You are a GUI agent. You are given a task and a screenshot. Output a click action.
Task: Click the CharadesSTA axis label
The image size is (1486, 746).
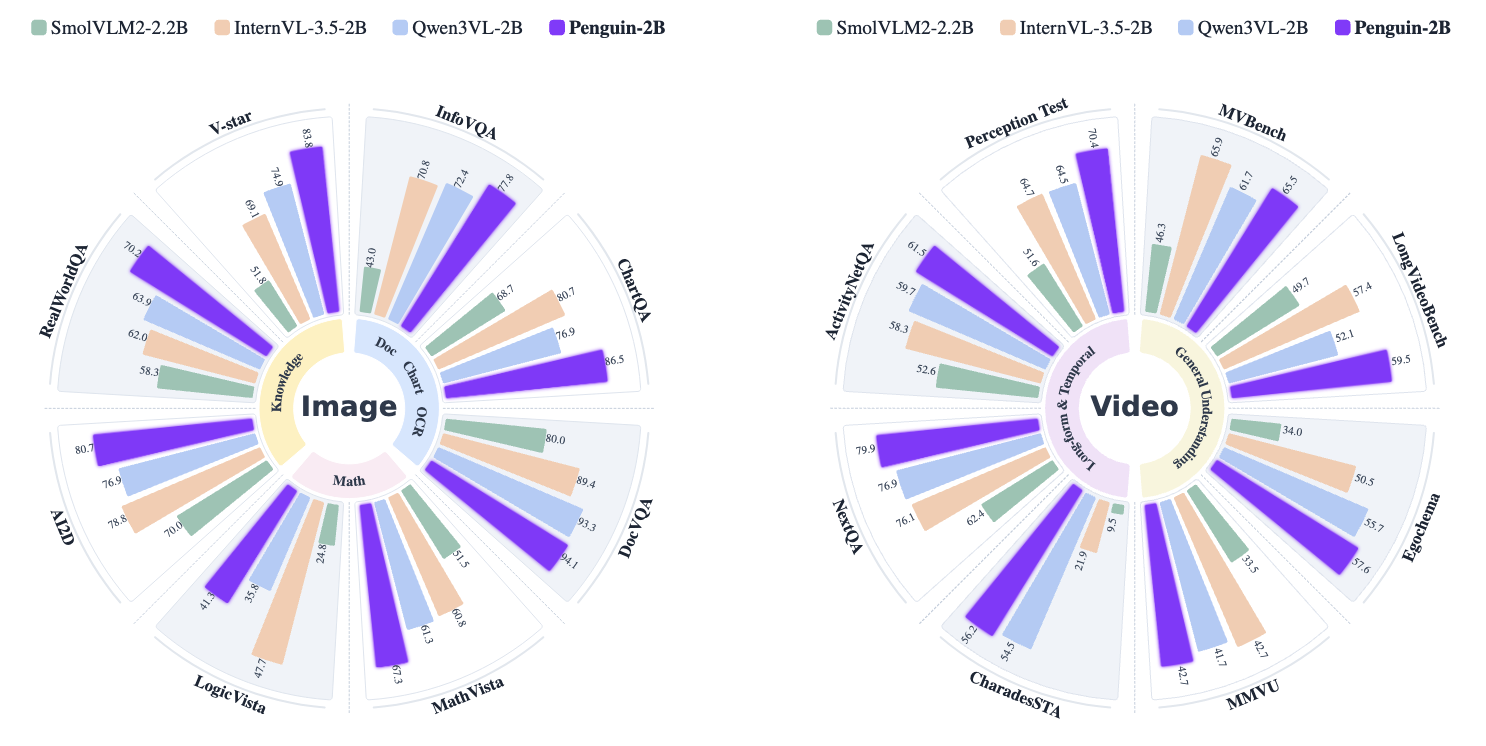1015,694
